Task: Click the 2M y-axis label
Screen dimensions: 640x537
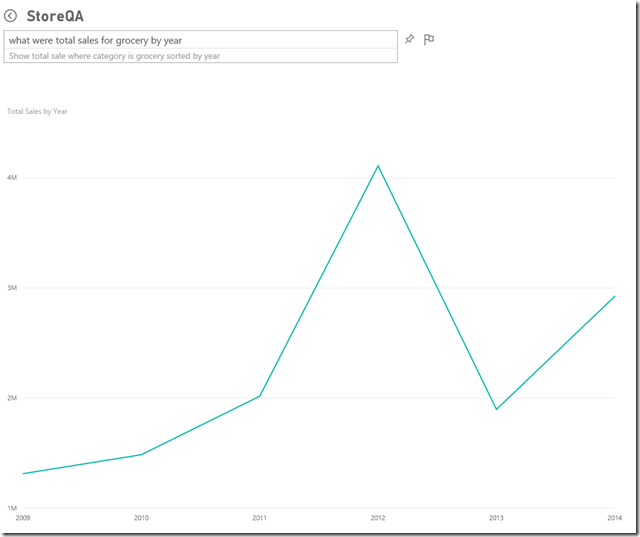Action: tap(12, 398)
